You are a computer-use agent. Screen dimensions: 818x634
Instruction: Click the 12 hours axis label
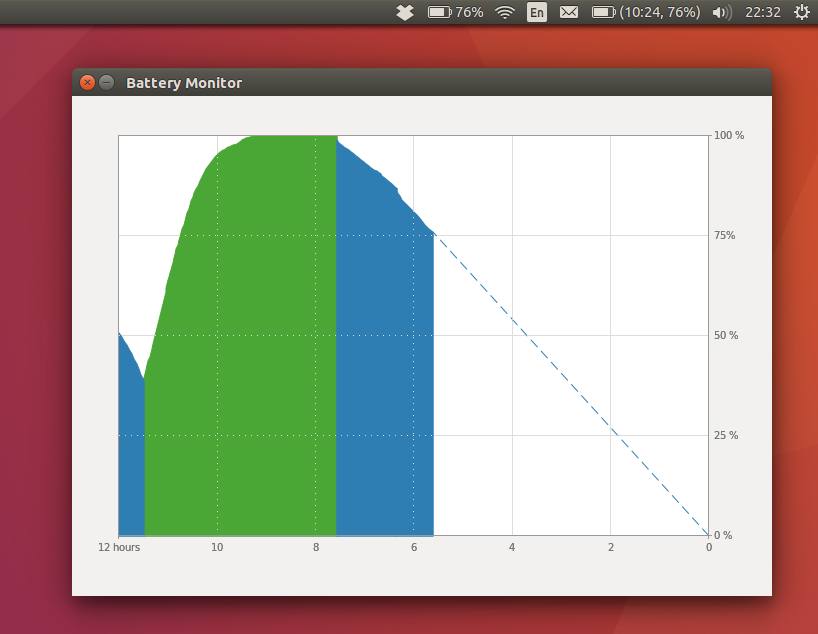[x=119, y=547]
